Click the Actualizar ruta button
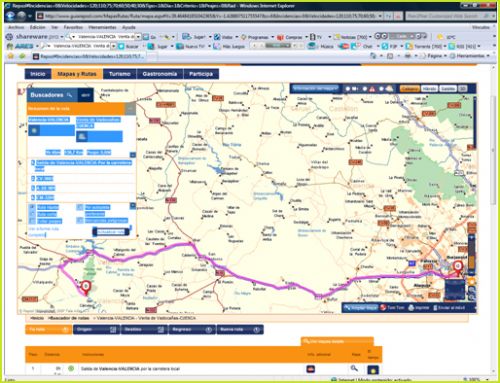 pyautogui.click(x=110, y=232)
